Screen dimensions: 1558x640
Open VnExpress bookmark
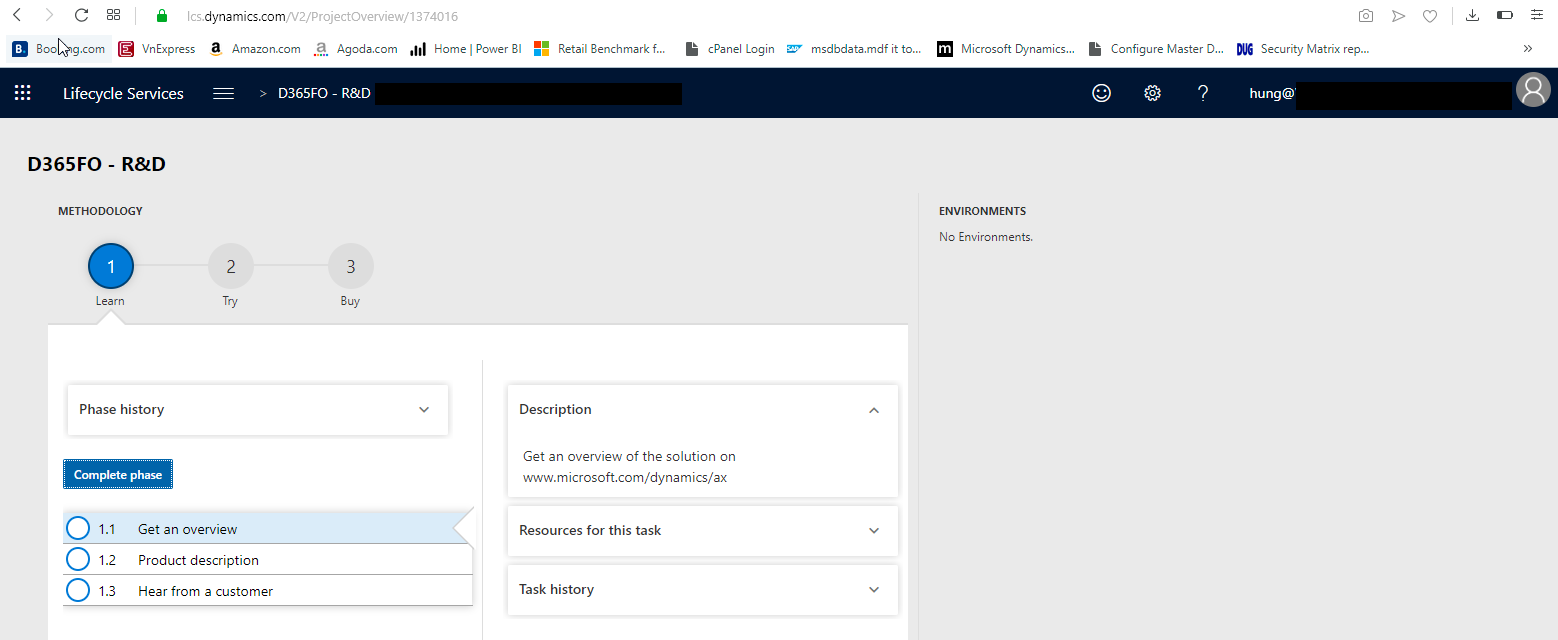[x=157, y=48]
